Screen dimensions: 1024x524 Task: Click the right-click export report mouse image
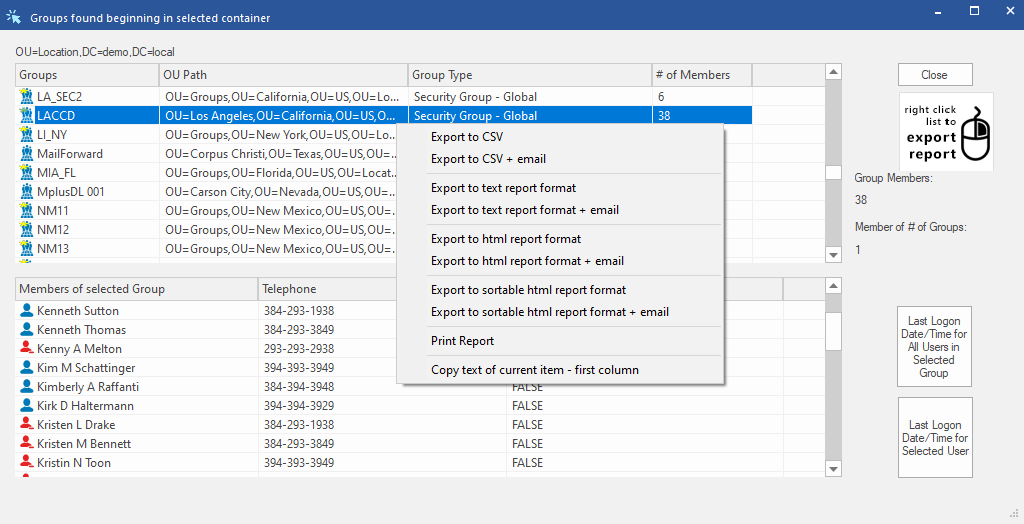coord(945,132)
